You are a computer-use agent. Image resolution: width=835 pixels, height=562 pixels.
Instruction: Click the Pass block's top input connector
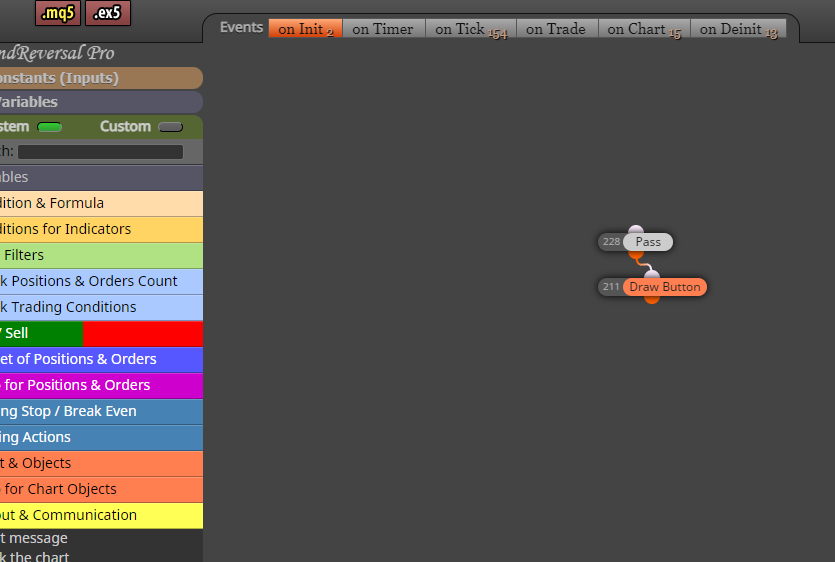click(x=636, y=230)
